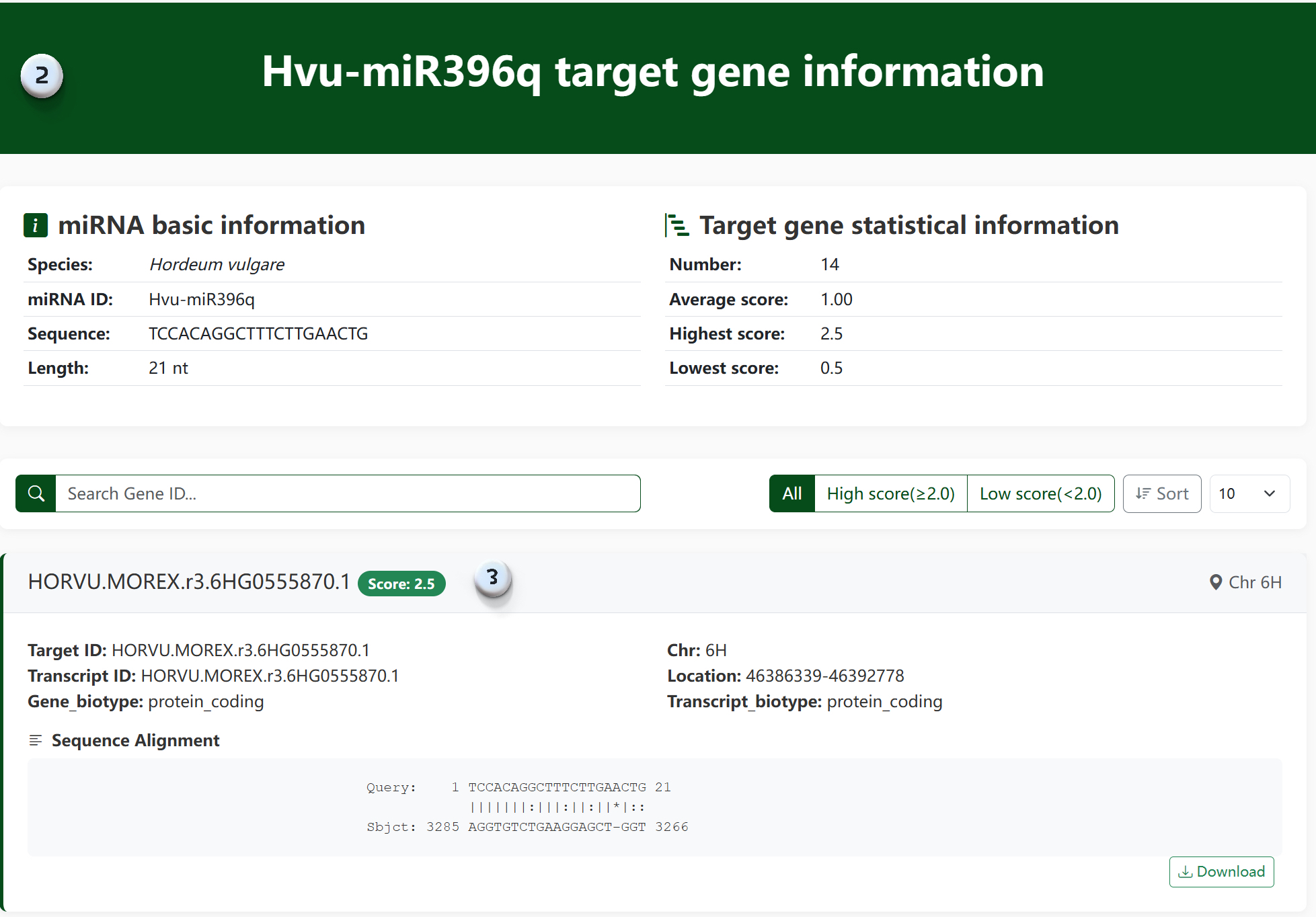Click the Average score value 1.00
The image size is (1316, 917).
[x=837, y=299]
